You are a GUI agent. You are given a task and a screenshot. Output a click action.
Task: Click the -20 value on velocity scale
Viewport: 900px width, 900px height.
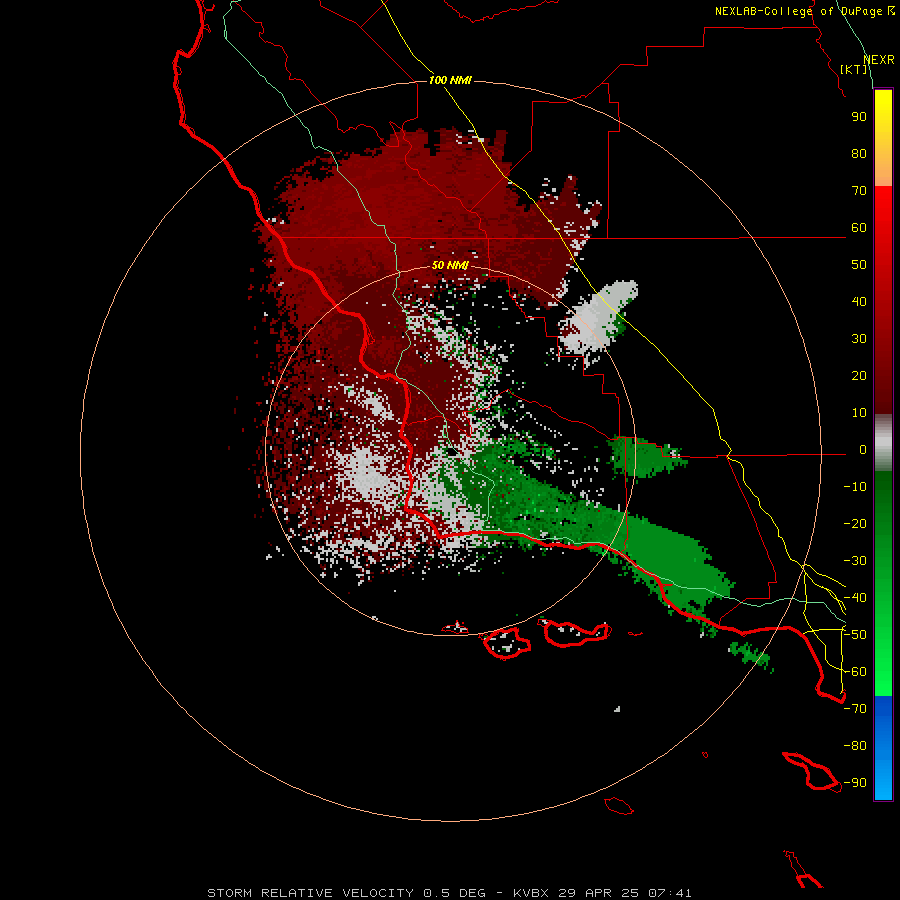[x=855, y=524]
